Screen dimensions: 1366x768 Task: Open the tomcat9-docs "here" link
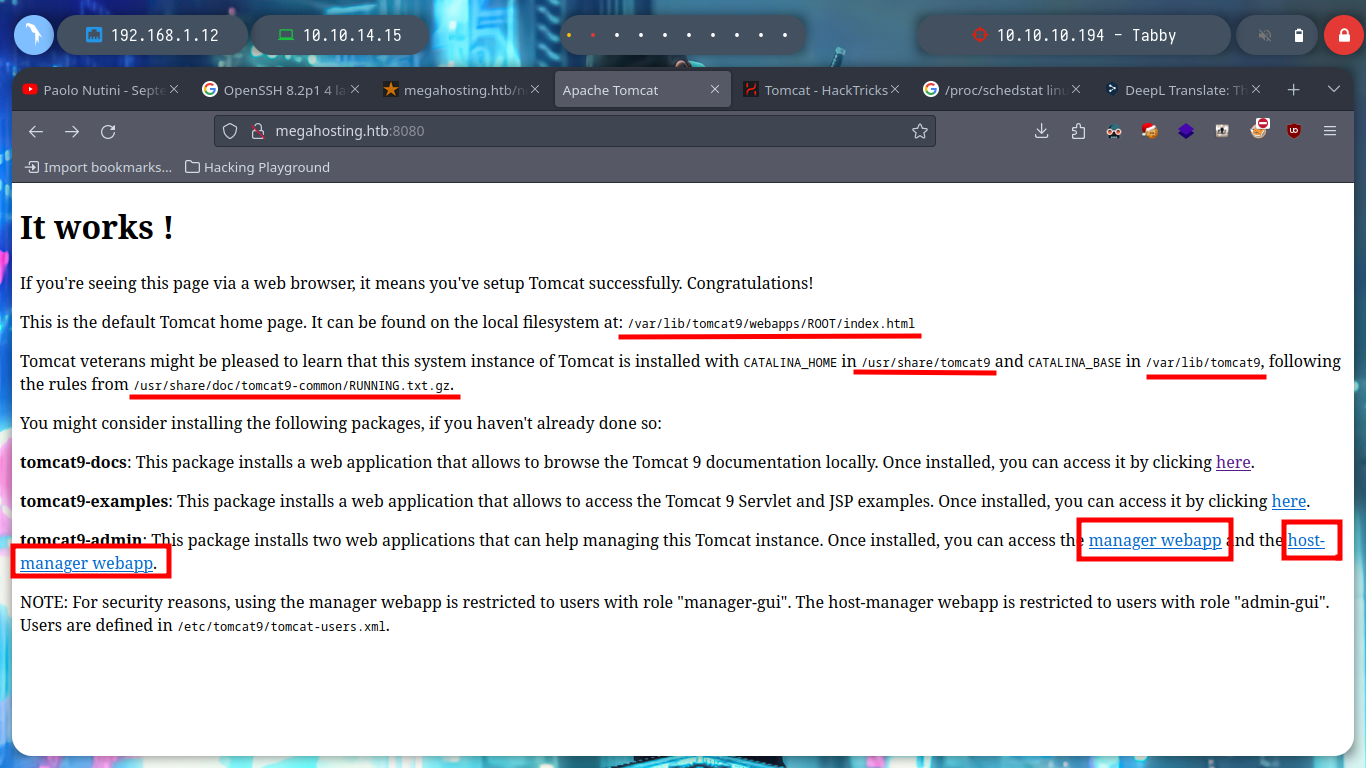coord(1233,462)
